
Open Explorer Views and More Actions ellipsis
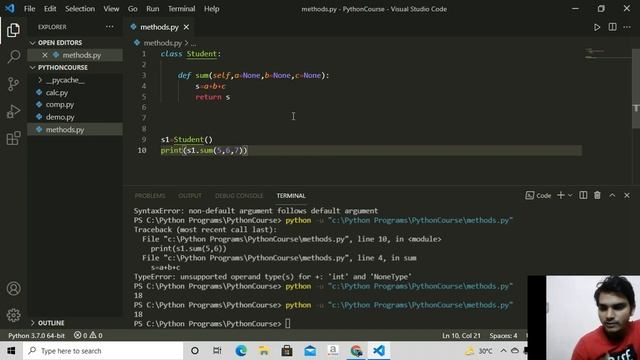(x=109, y=27)
